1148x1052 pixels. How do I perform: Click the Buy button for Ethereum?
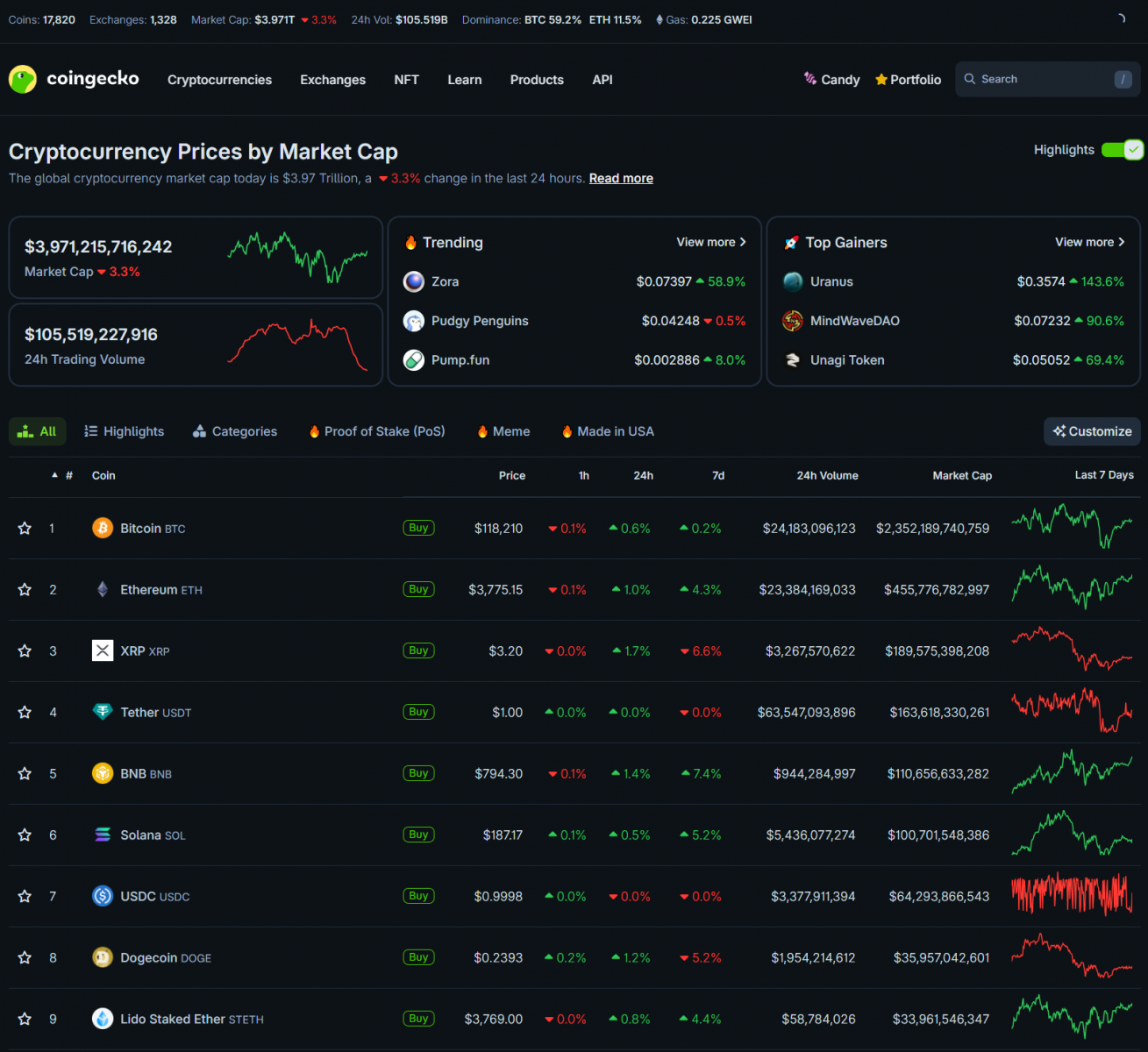(x=418, y=589)
